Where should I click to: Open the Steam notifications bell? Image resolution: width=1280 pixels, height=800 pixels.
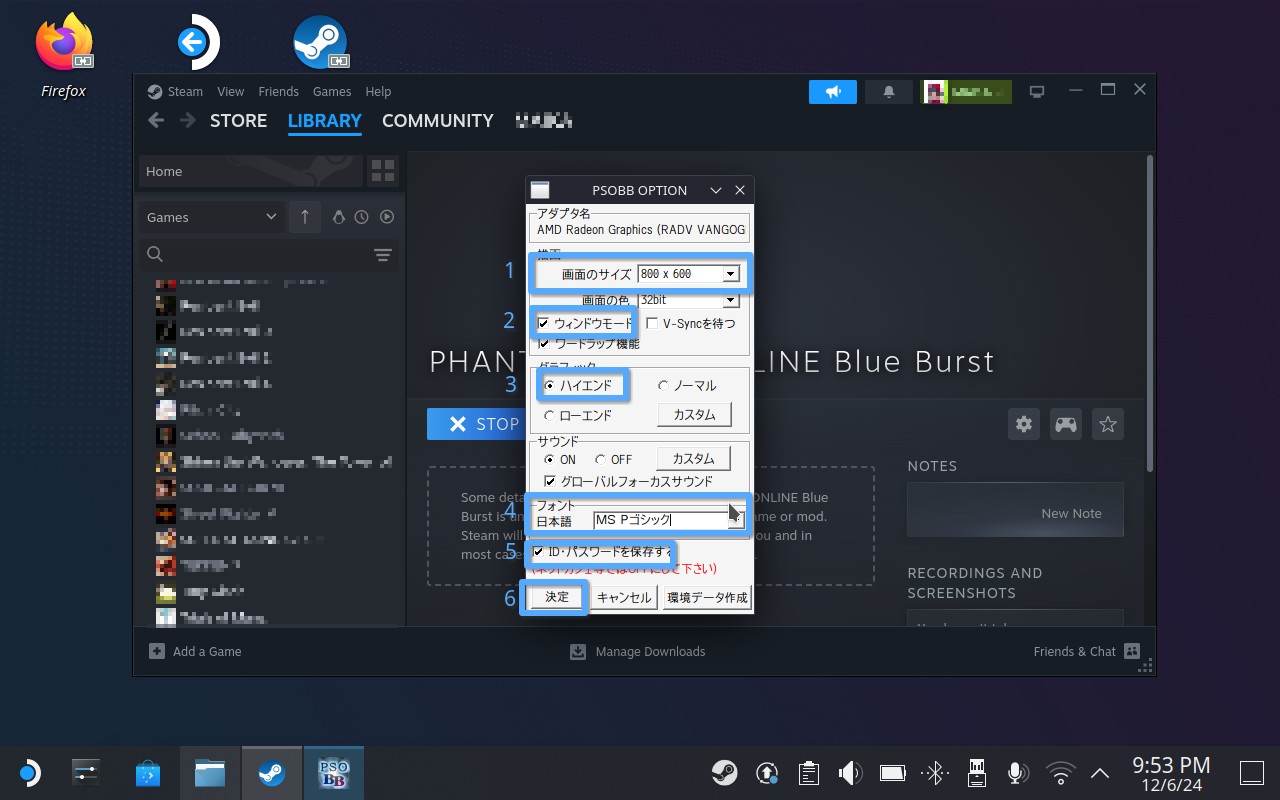pos(889,92)
